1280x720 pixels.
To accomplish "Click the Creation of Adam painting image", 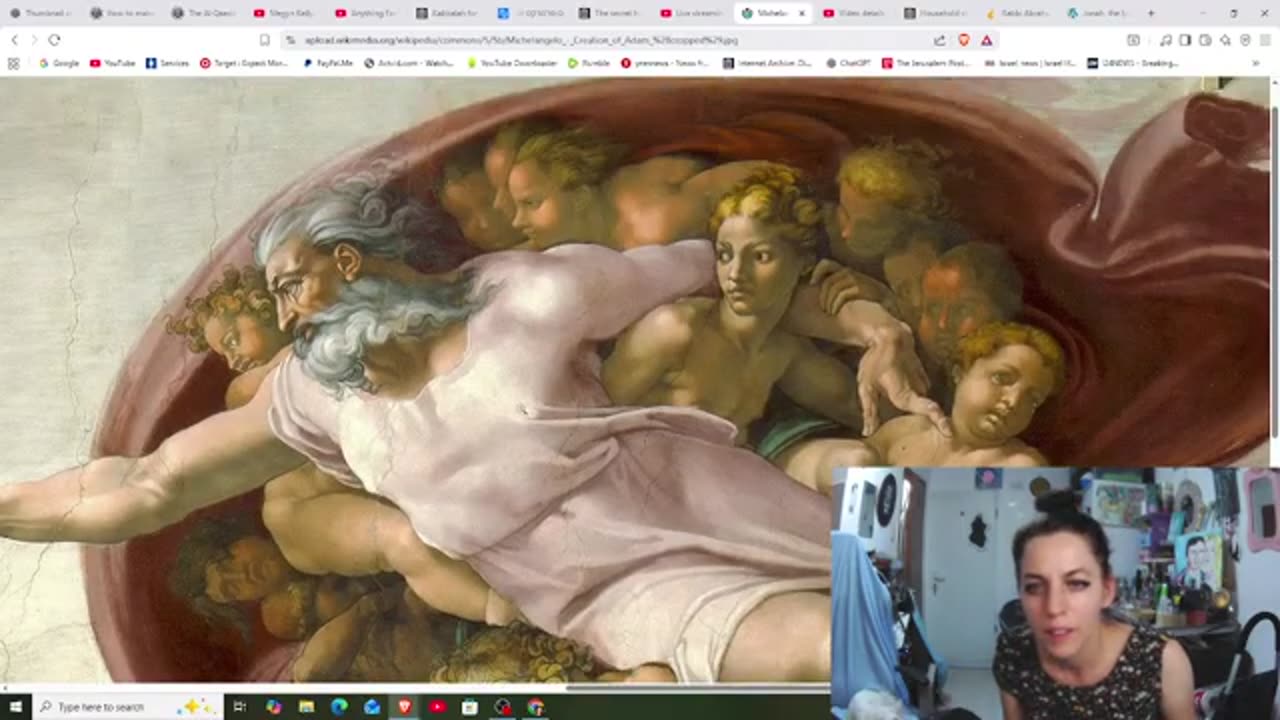I will pyautogui.click(x=635, y=380).
